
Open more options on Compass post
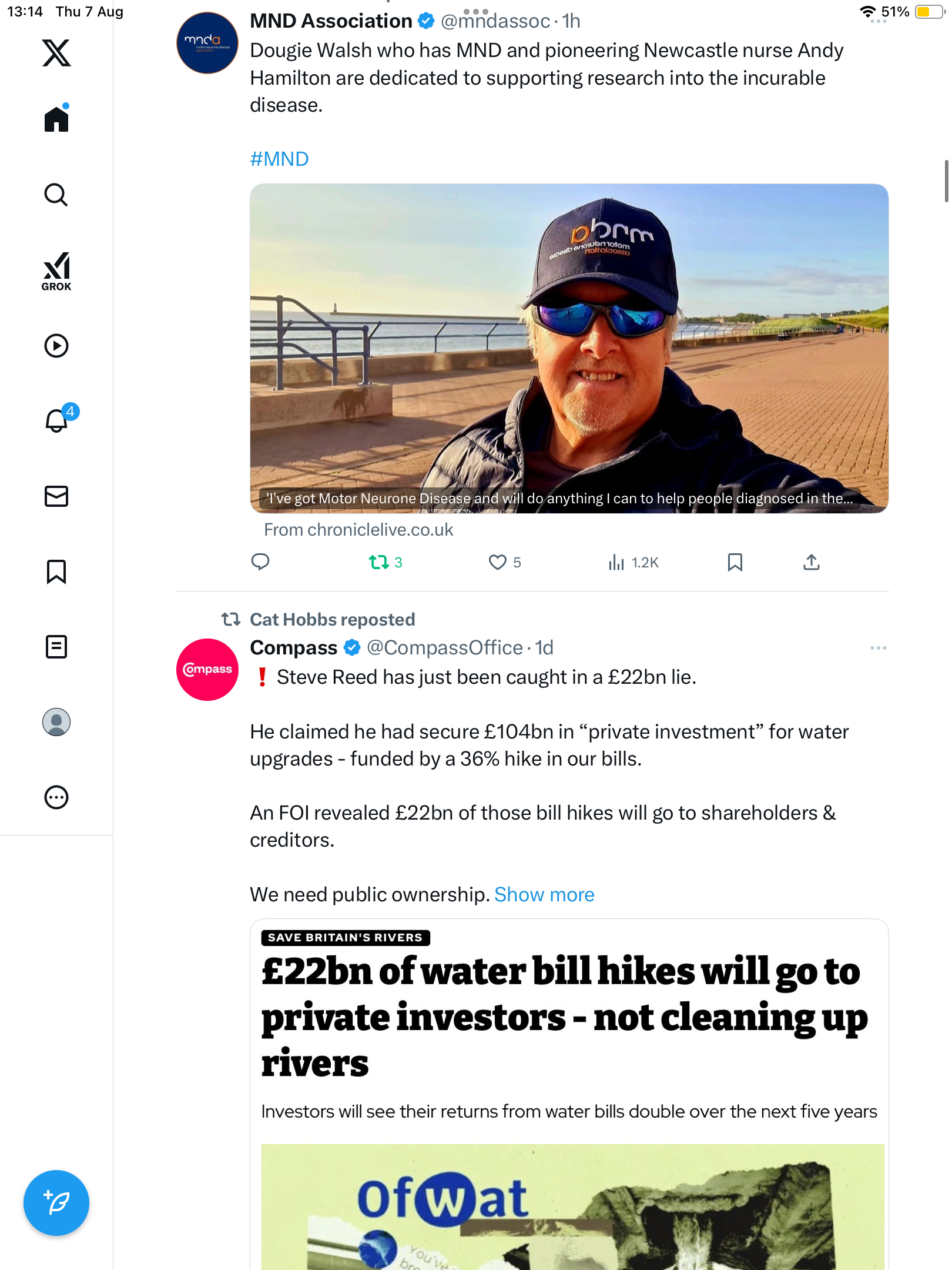pos(878,648)
